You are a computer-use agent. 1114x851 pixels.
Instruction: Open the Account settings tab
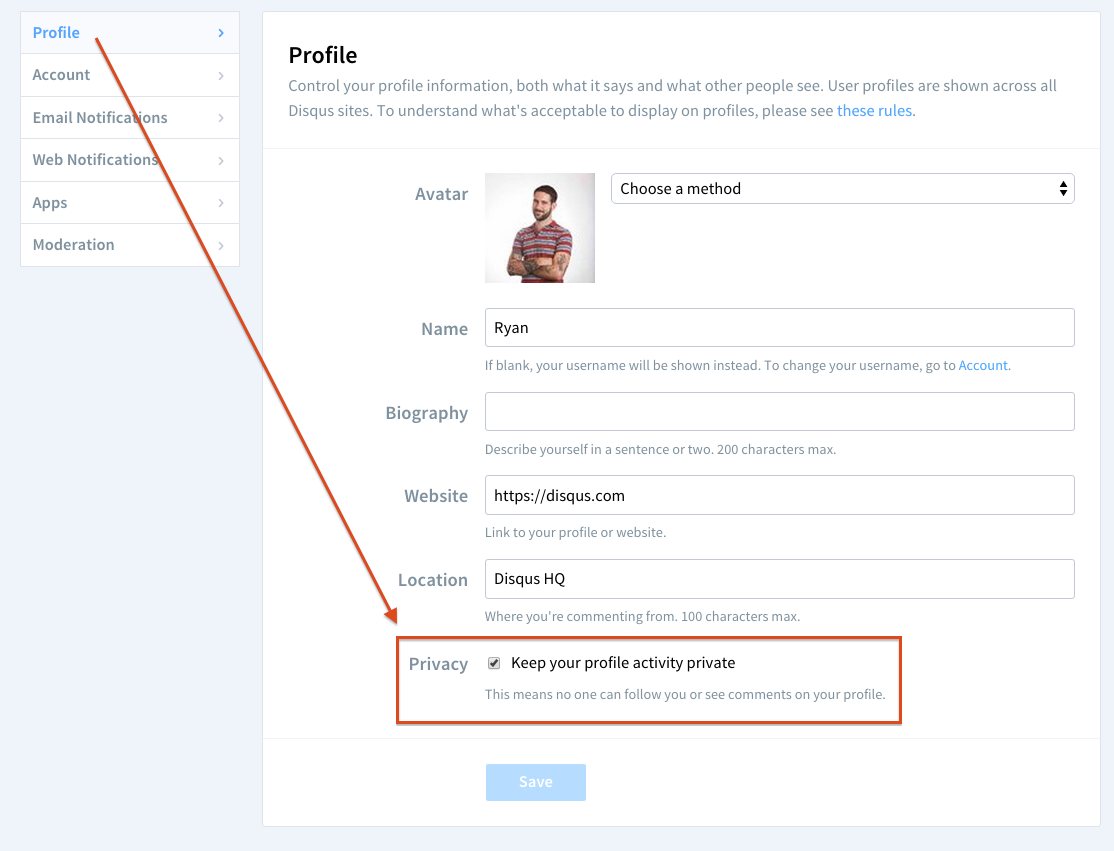130,75
